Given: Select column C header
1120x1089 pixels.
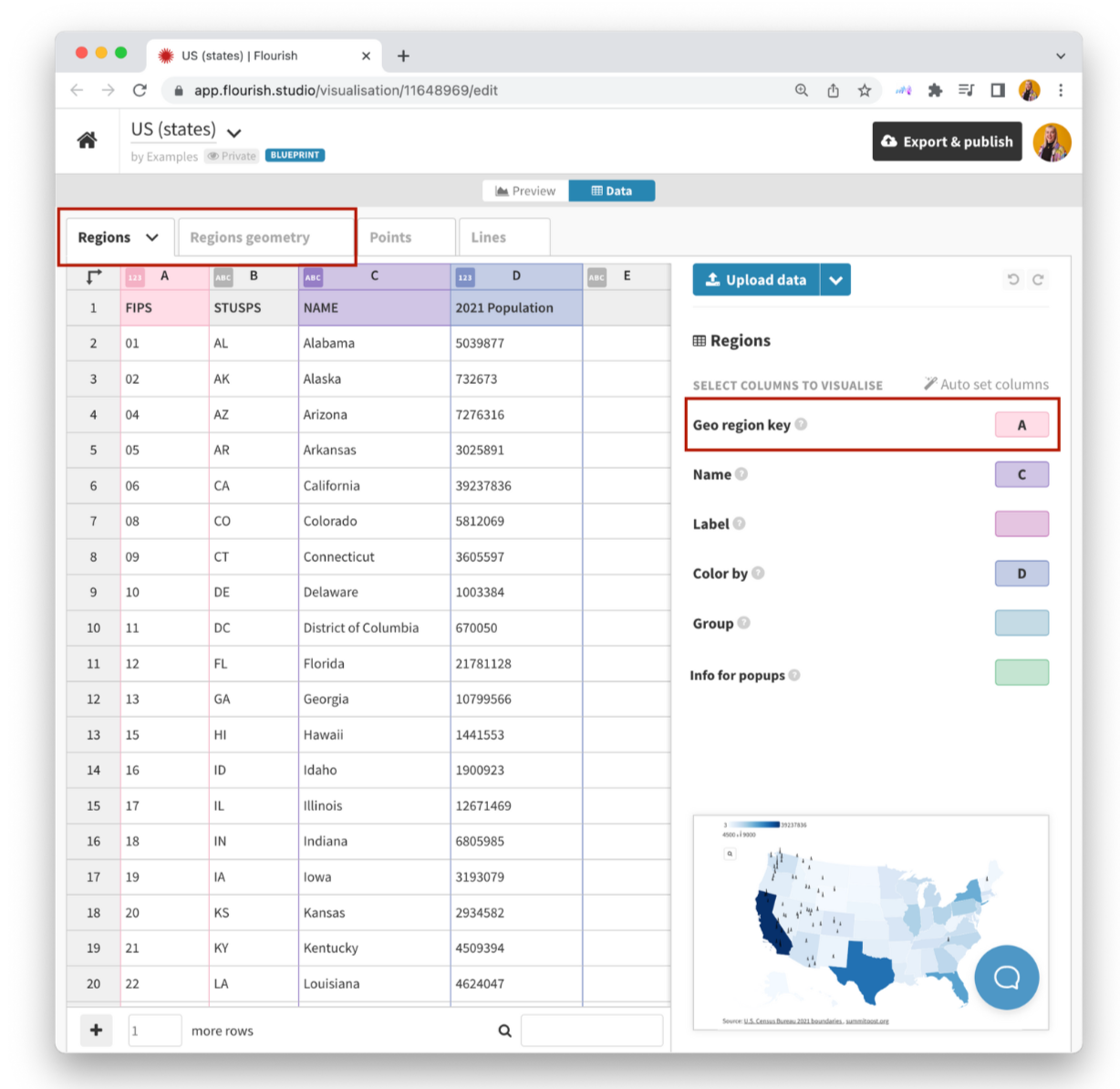Looking at the screenshot, I should [x=374, y=275].
